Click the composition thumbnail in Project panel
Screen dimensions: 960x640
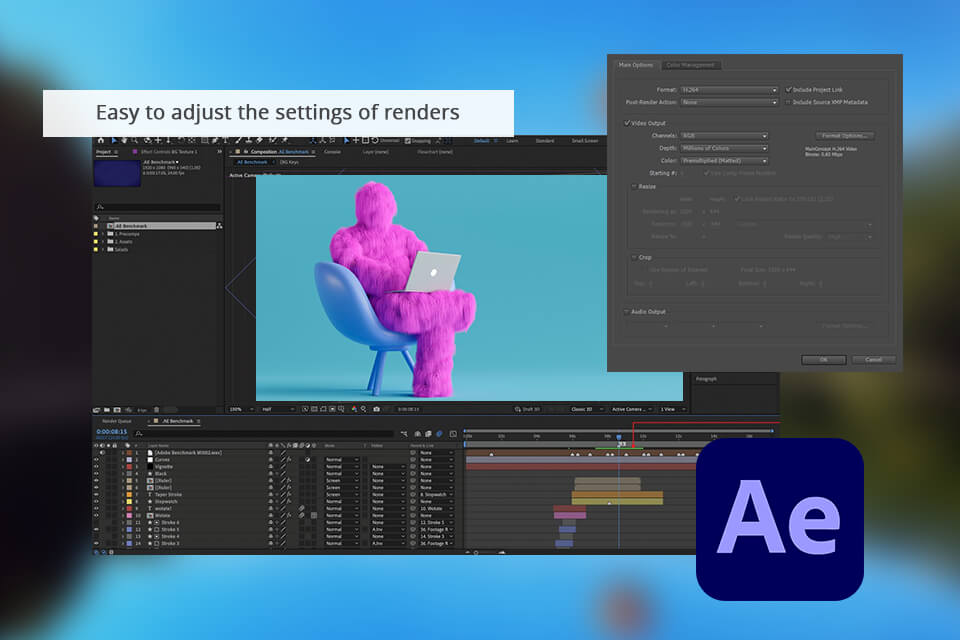coord(117,173)
